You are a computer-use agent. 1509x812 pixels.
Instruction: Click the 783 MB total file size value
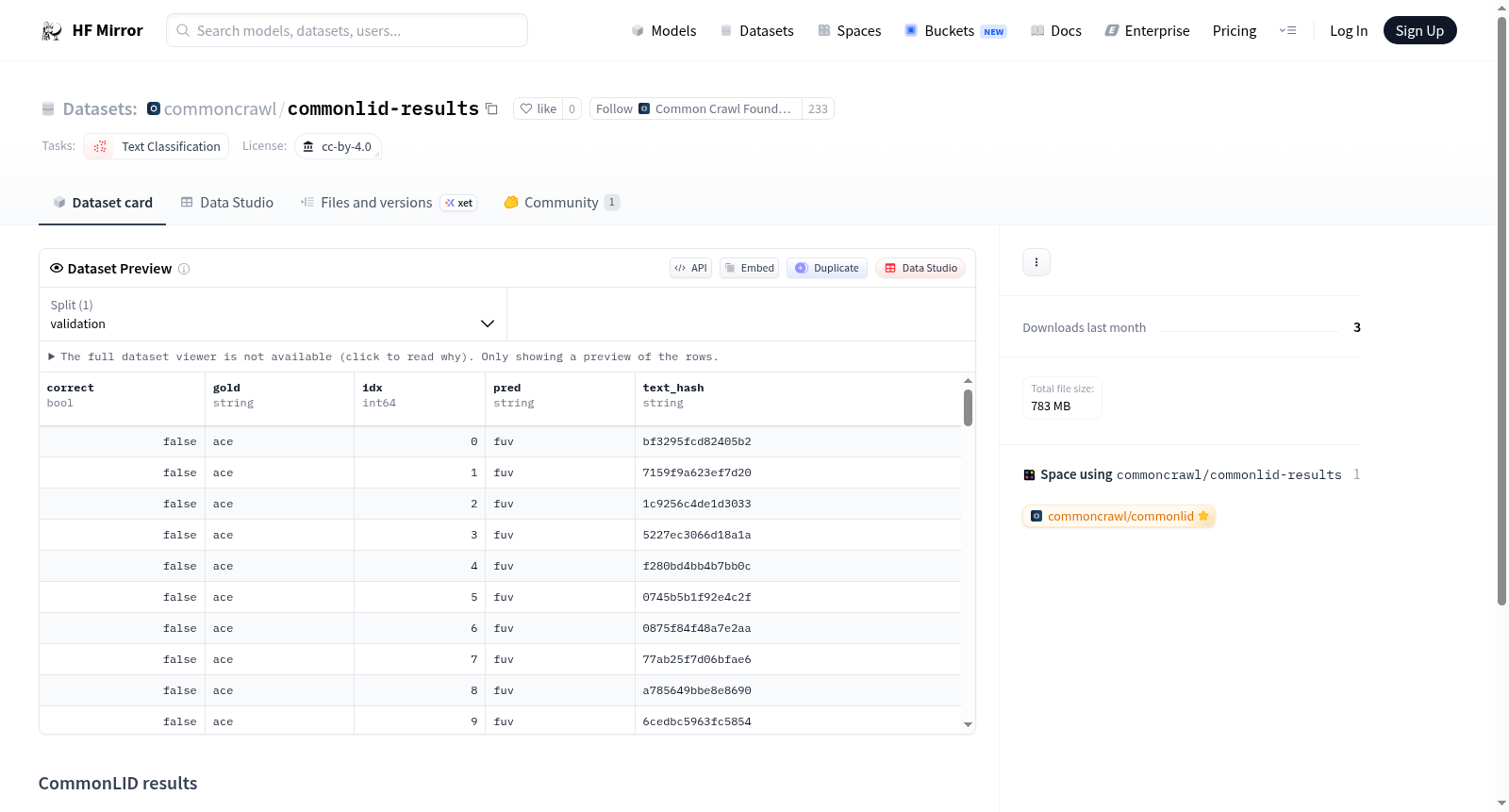coord(1051,406)
